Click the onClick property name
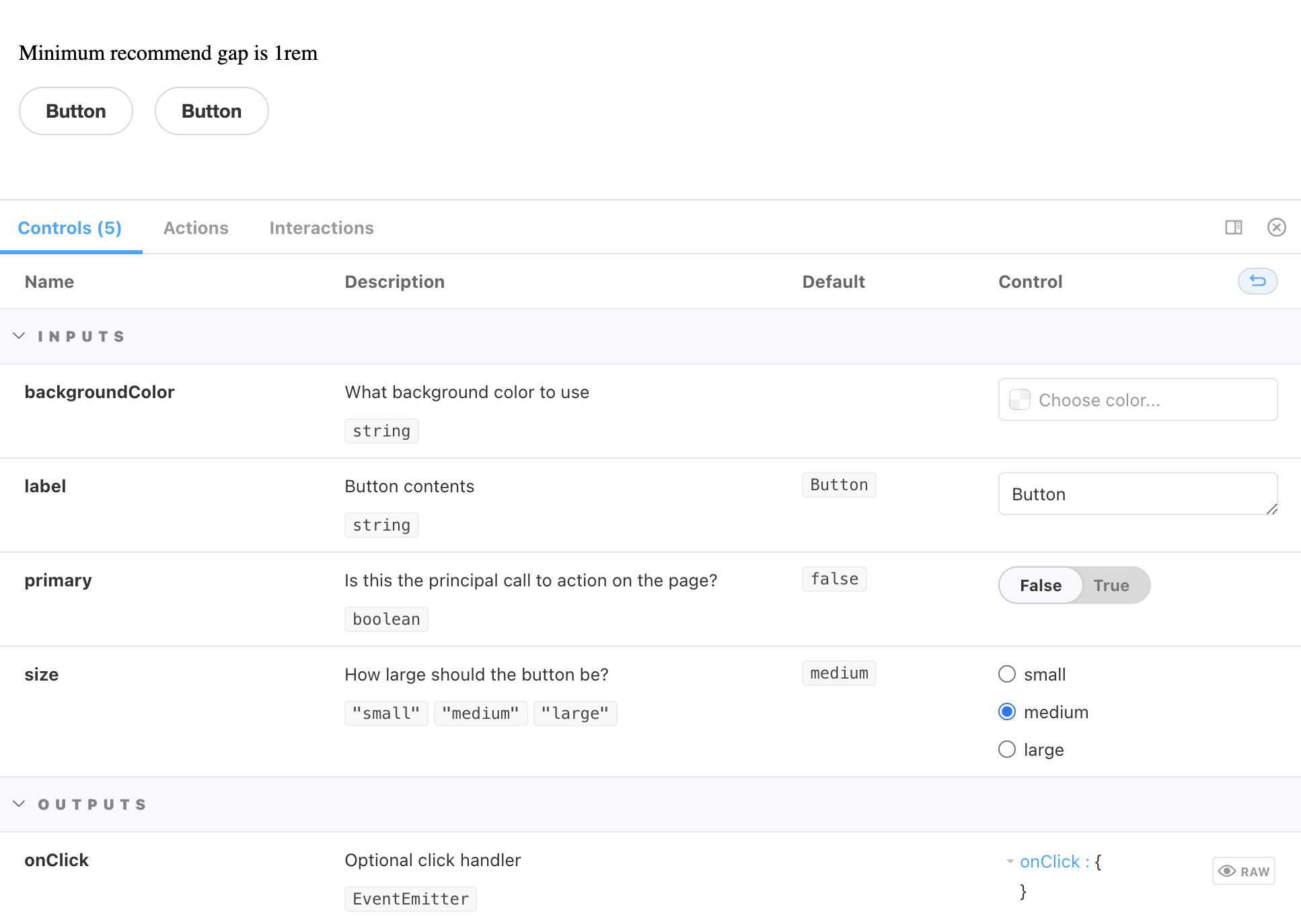This screenshot has height=924, width=1301. 57,860
